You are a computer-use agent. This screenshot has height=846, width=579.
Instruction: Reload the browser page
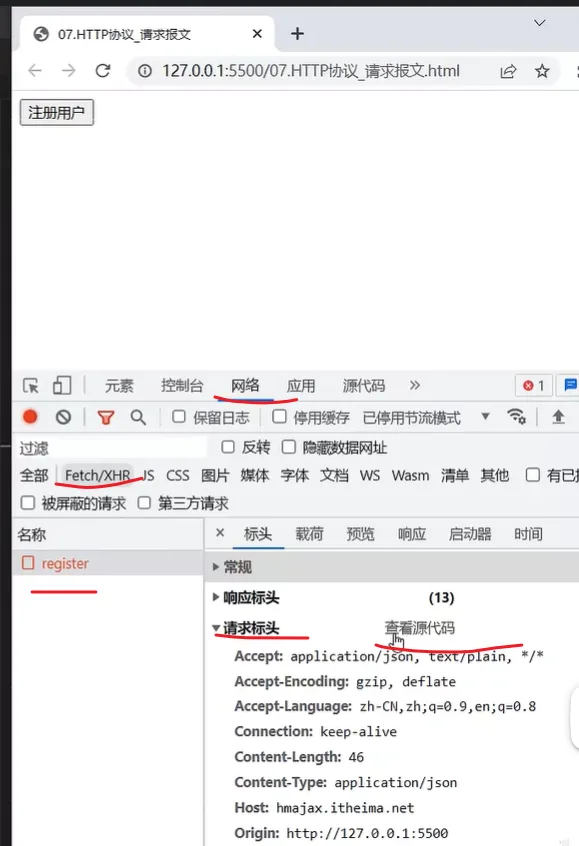click(x=103, y=71)
